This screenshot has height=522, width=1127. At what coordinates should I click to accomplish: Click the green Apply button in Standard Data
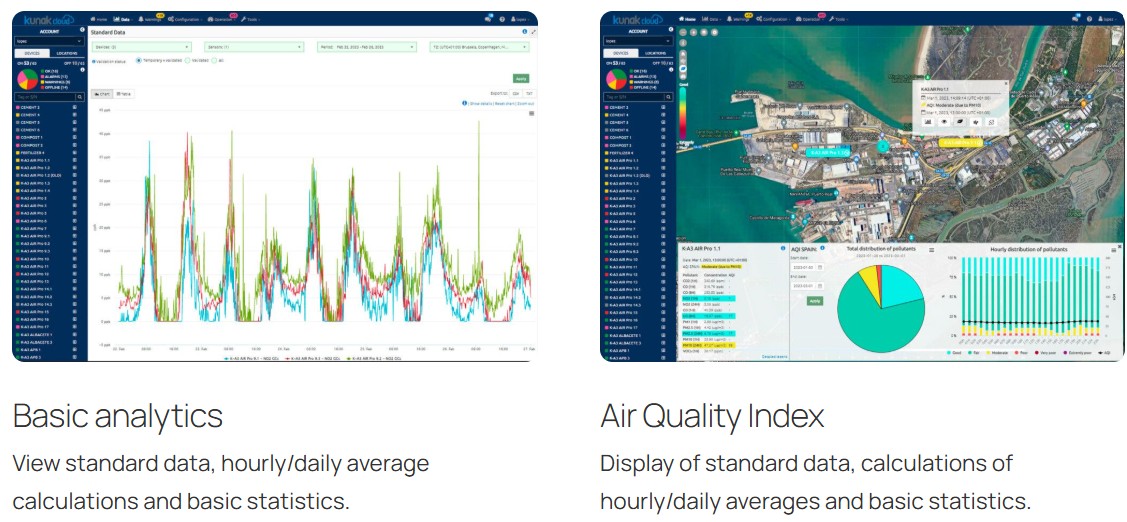(520, 78)
